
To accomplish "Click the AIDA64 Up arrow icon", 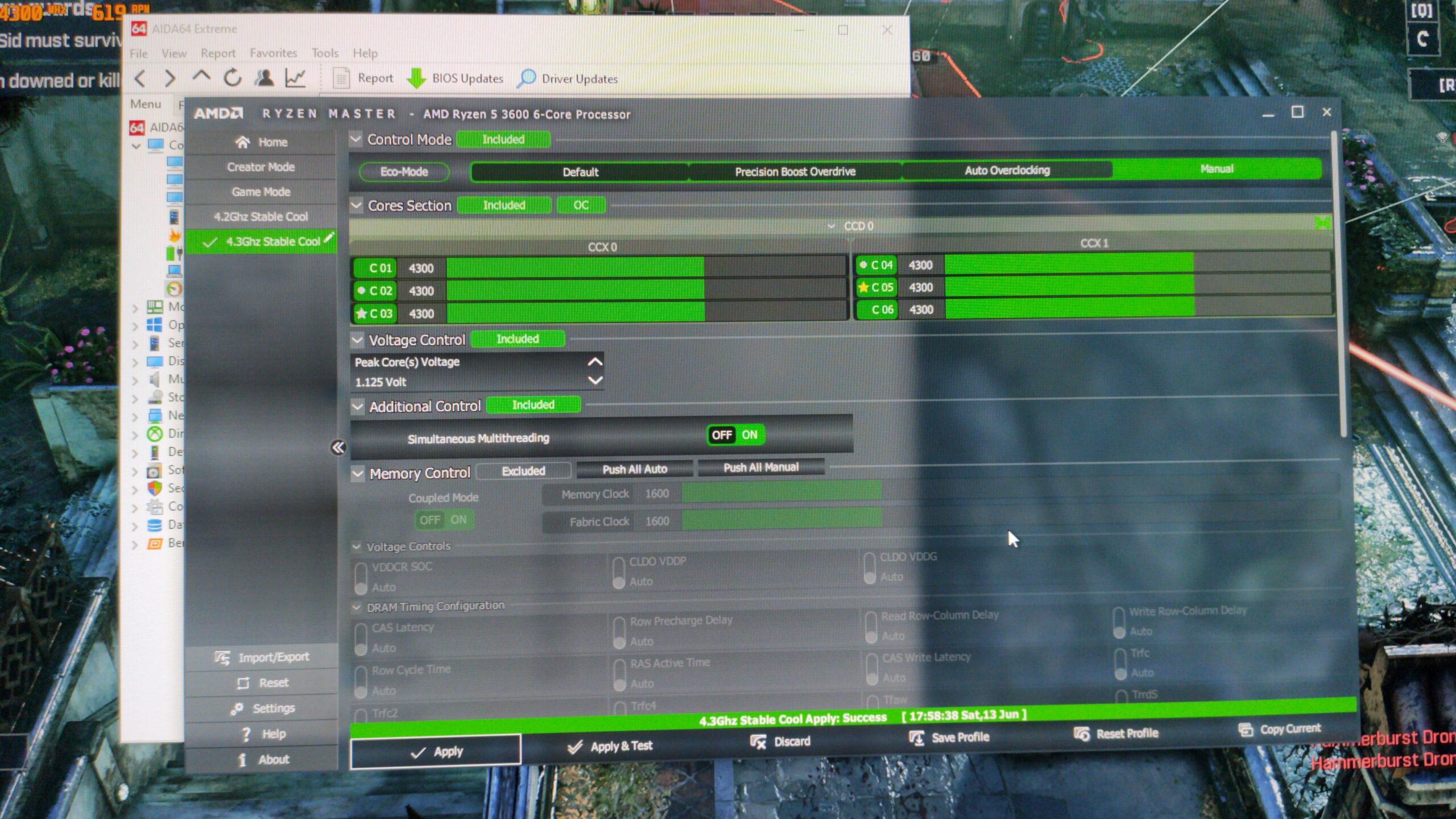I will pyautogui.click(x=201, y=76).
